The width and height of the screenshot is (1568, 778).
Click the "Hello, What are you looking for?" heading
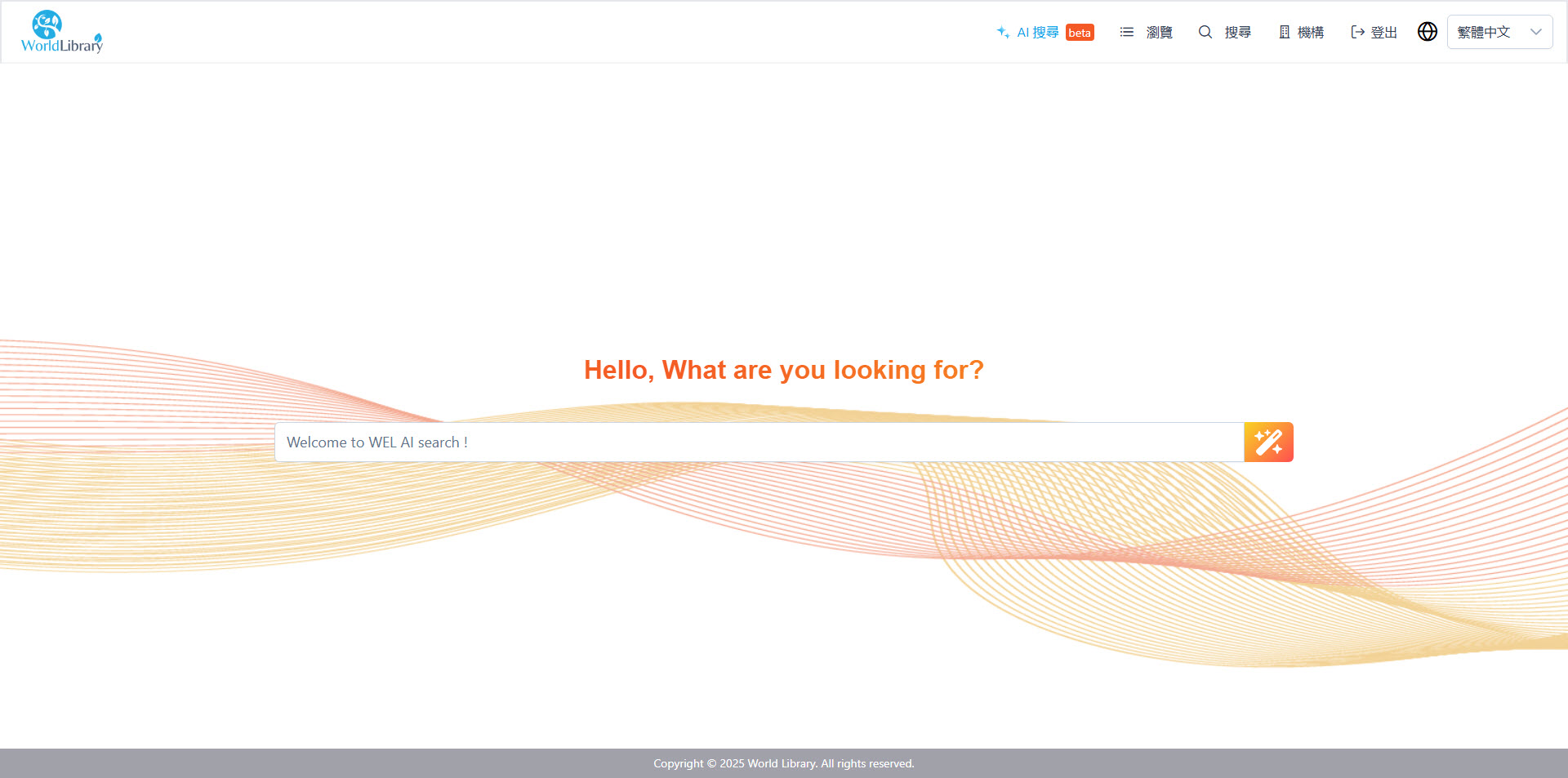coord(783,370)
